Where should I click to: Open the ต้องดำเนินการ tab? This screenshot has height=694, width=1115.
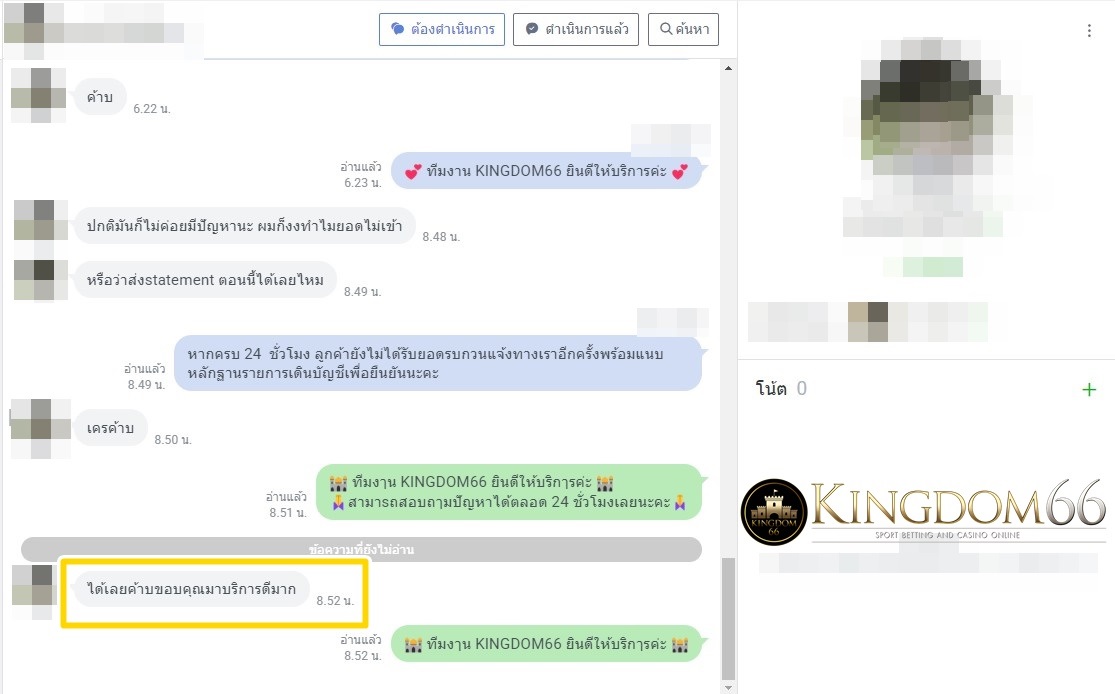coord(442,29)
